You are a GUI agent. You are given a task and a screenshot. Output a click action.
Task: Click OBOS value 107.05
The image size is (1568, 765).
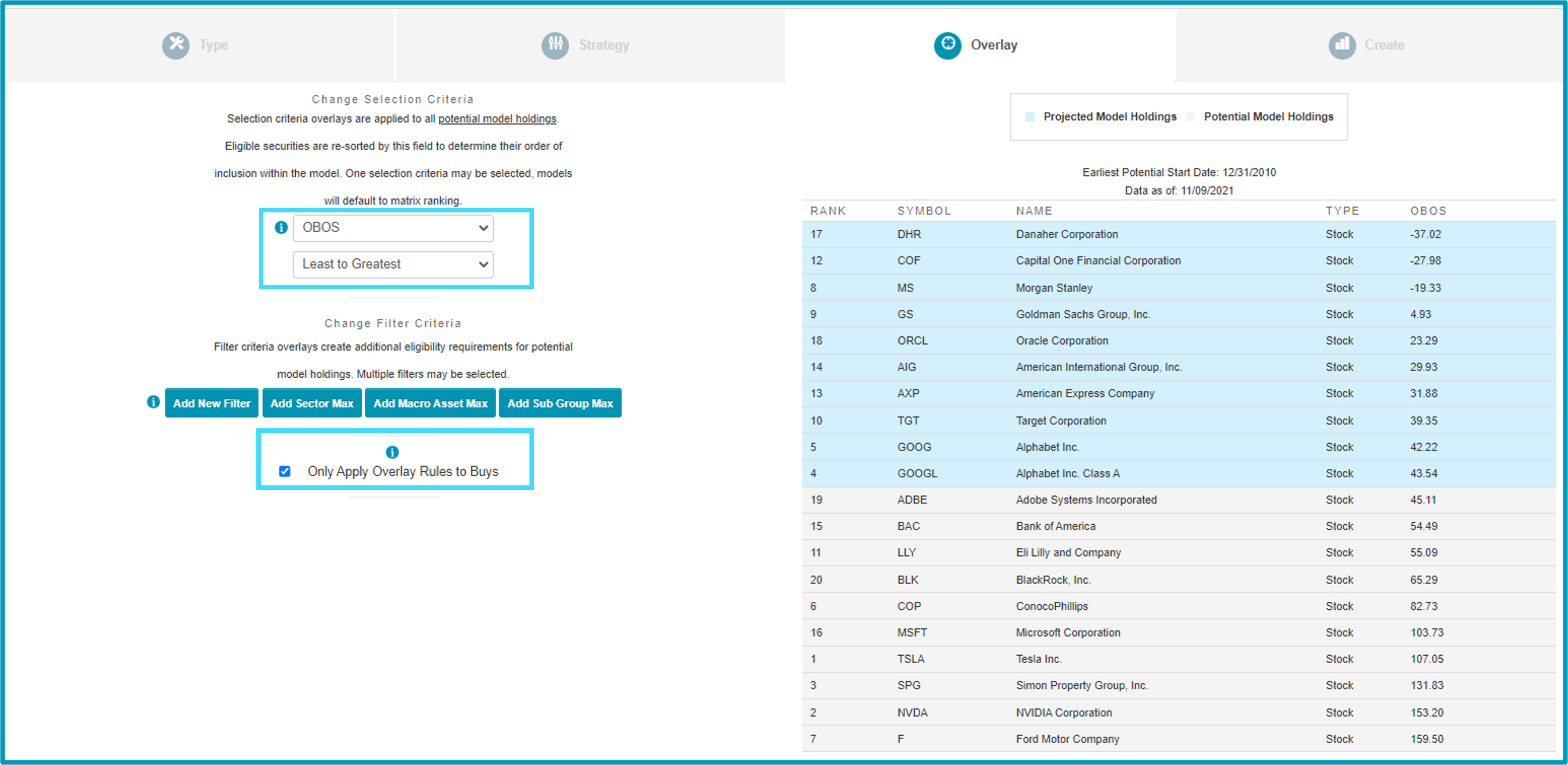[1427, 659]
